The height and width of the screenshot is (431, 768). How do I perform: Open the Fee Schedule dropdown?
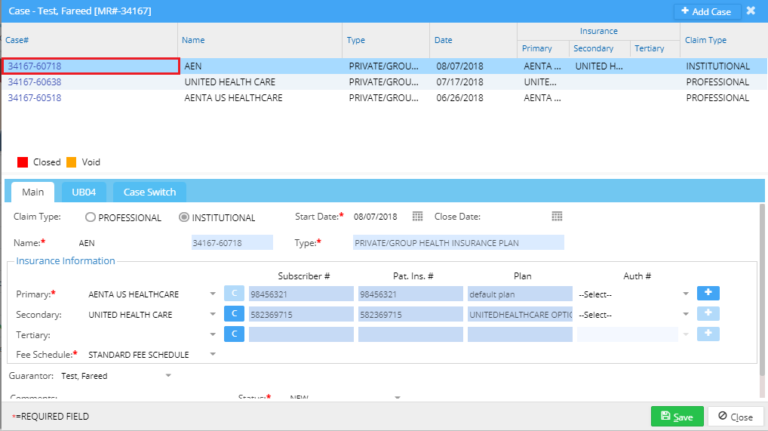(x=213, y=354)
